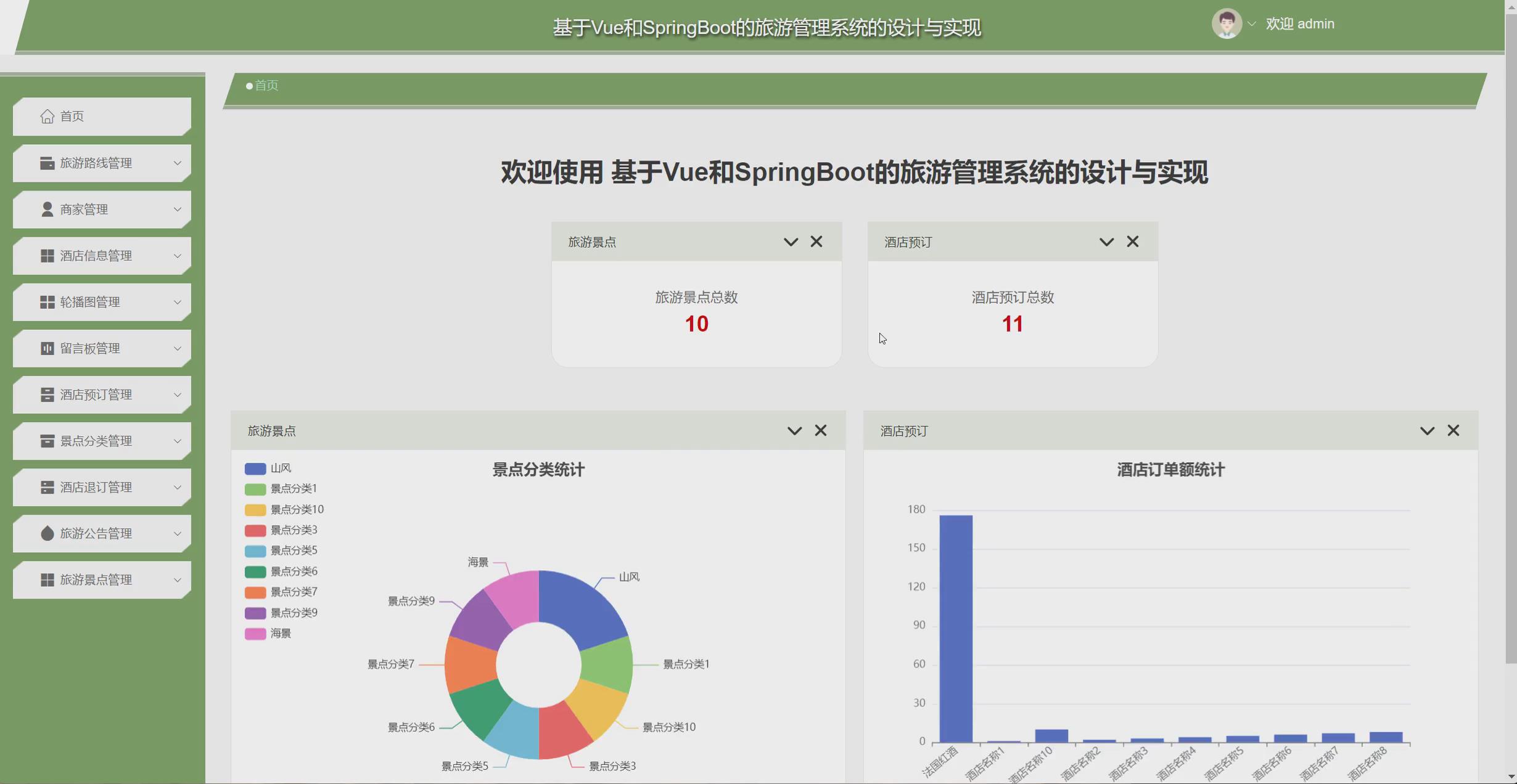Collapse the 旅游景点 total count card
This screenshot has width=1517, height=784.
coord(791,242)
